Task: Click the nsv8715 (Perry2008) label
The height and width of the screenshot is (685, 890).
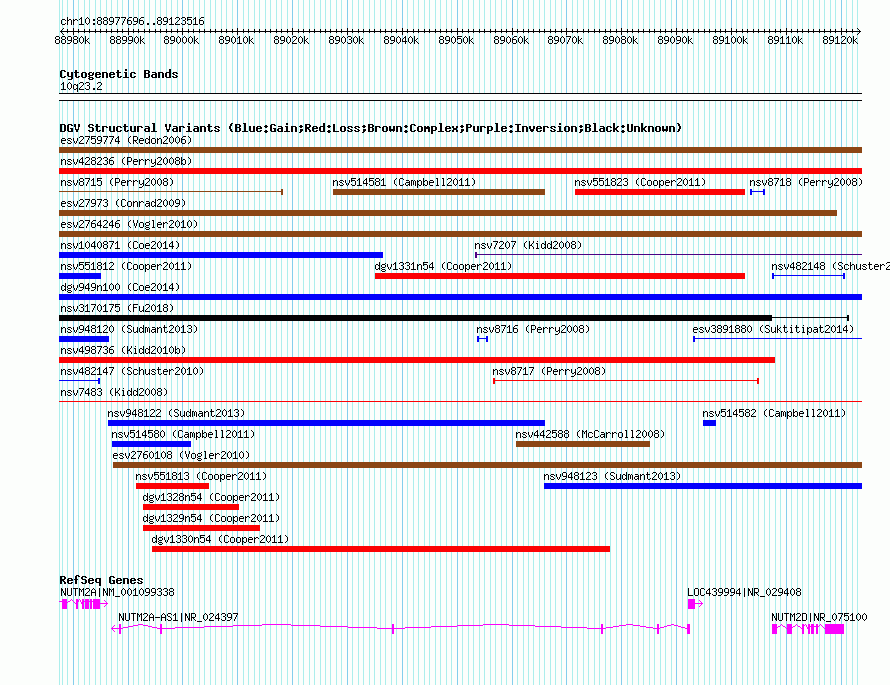Action: pyautogui.click(x=117, y=182)
